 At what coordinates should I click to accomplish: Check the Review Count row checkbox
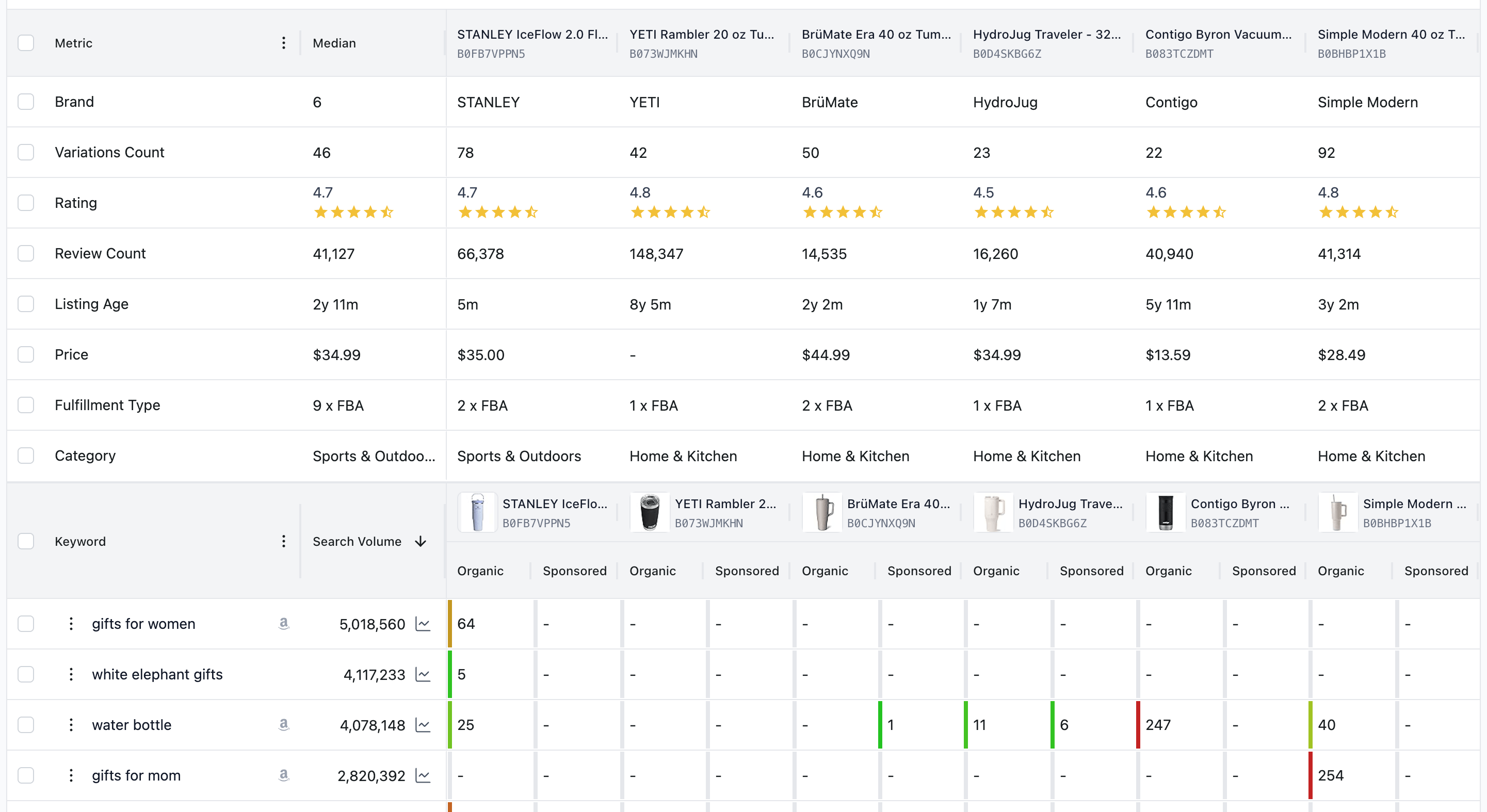[26, 253]
